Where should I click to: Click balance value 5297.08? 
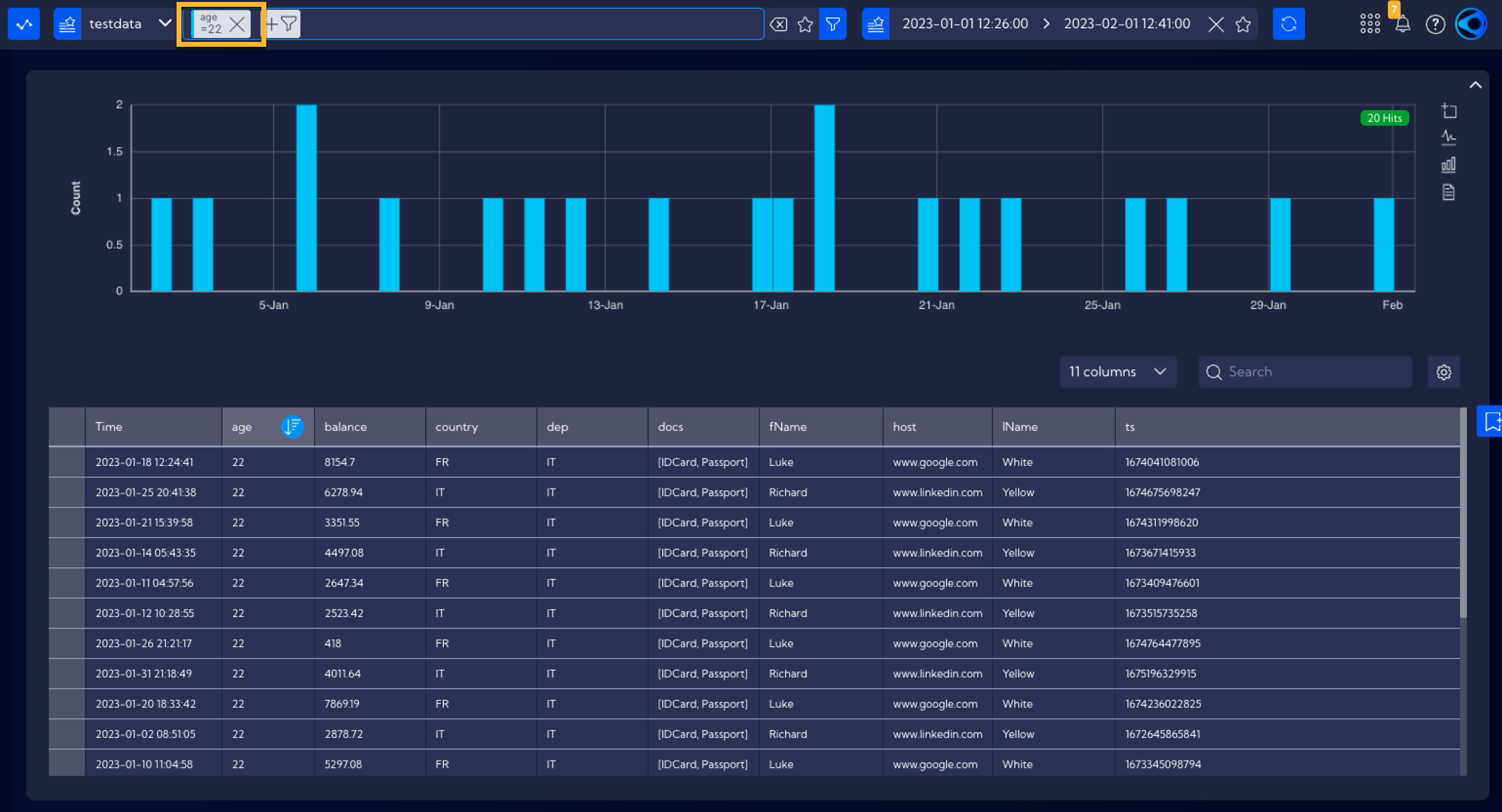pyautogui.click(x=343, y=764)
